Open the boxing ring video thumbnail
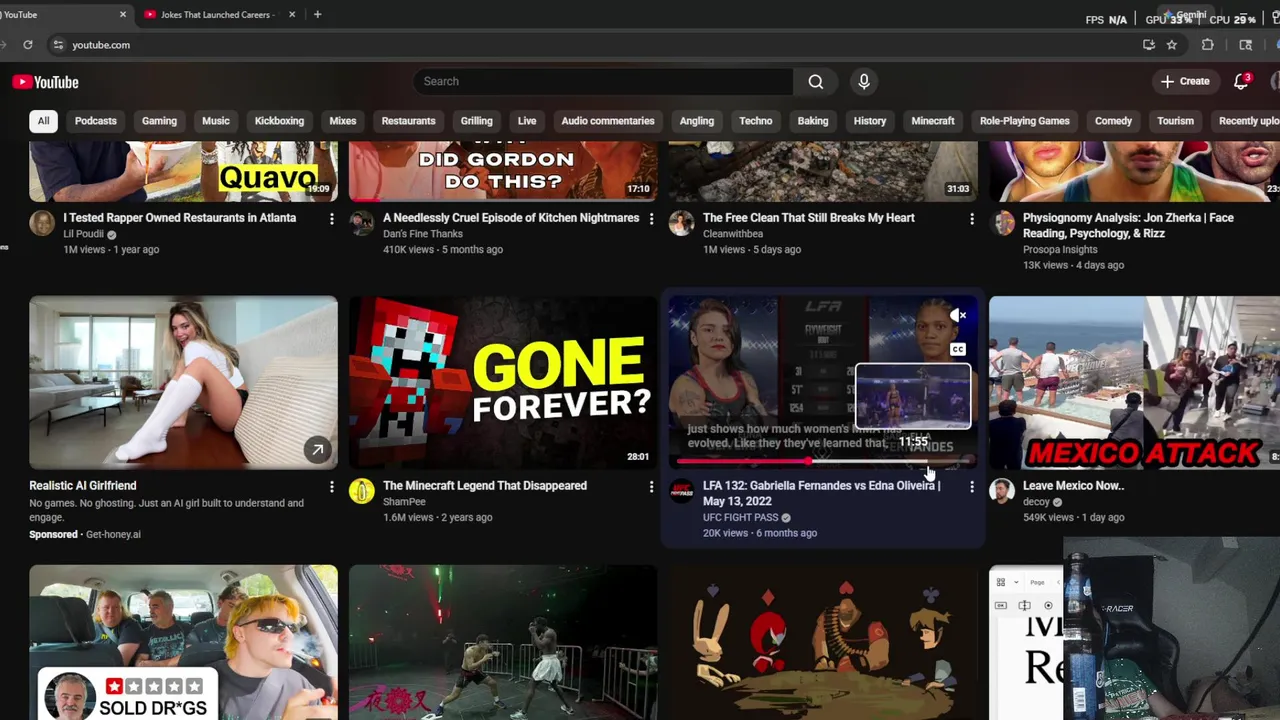This screenshot has width=1280, height=720. (503, 642)
